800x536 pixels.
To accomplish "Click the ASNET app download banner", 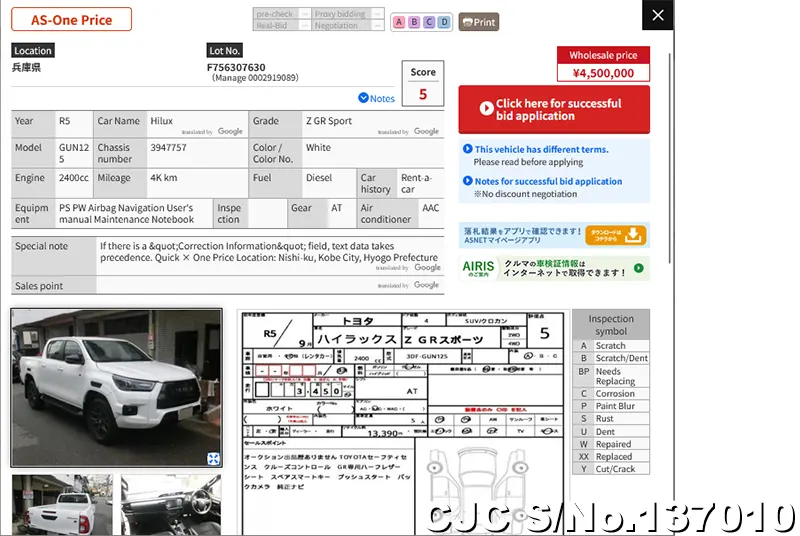I will pos(554,235).
